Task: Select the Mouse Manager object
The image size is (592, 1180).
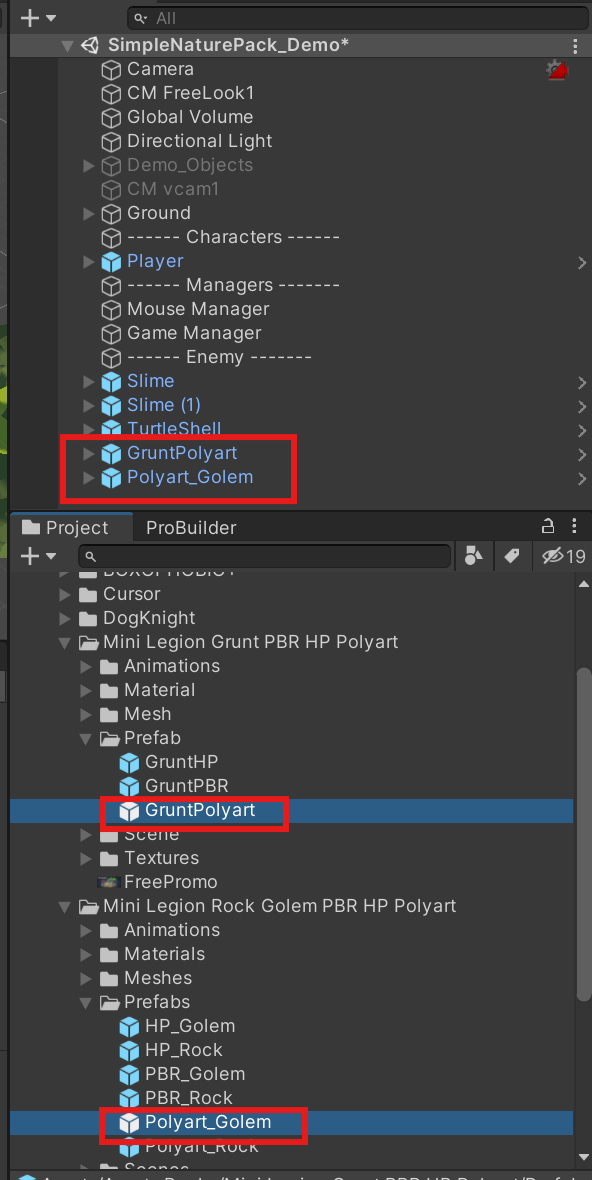Action: [198, 309]
